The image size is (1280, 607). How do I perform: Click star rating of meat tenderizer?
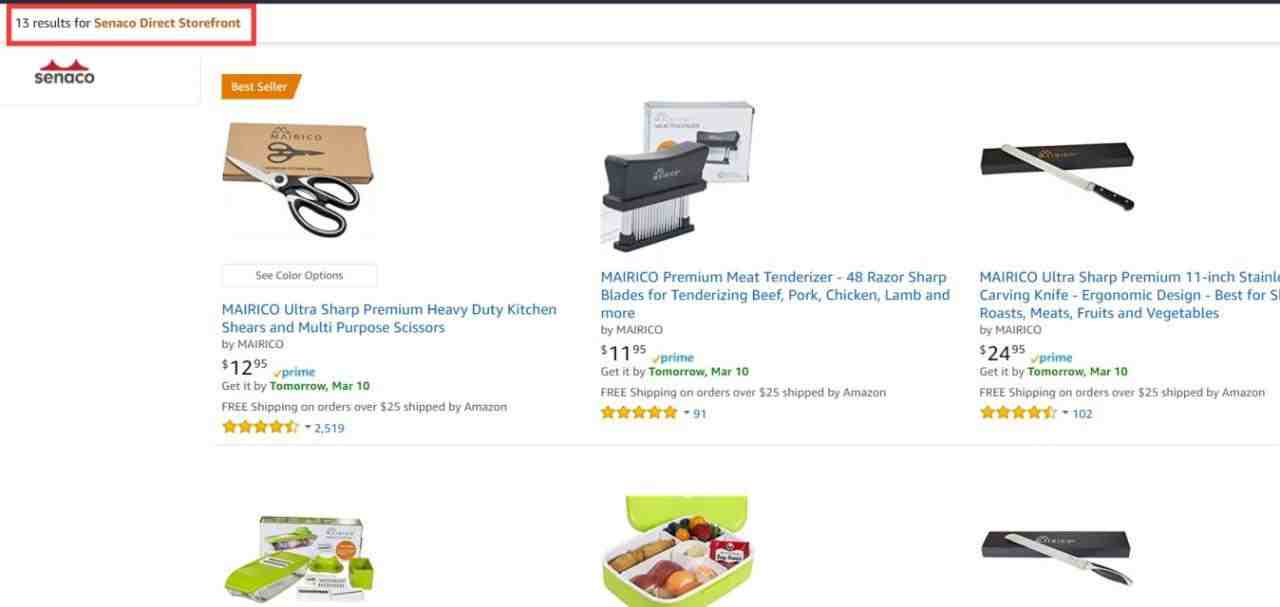click(x=639, y=412)
